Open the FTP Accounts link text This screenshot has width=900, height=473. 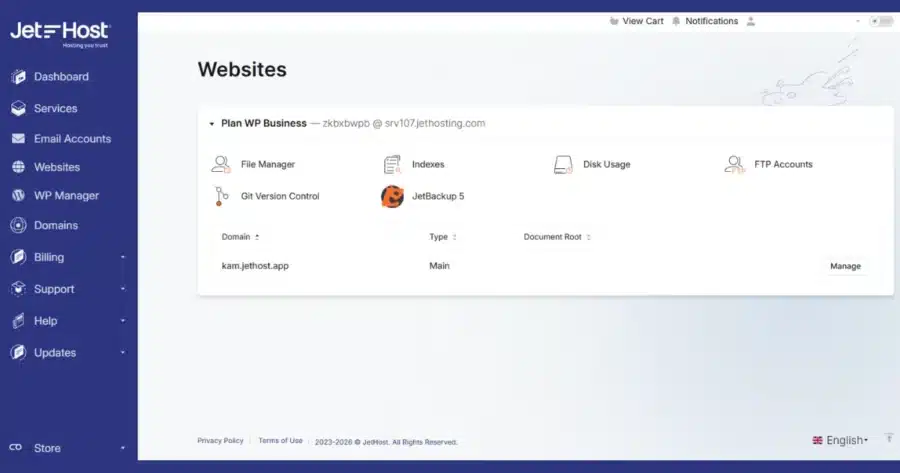[783, 164]
